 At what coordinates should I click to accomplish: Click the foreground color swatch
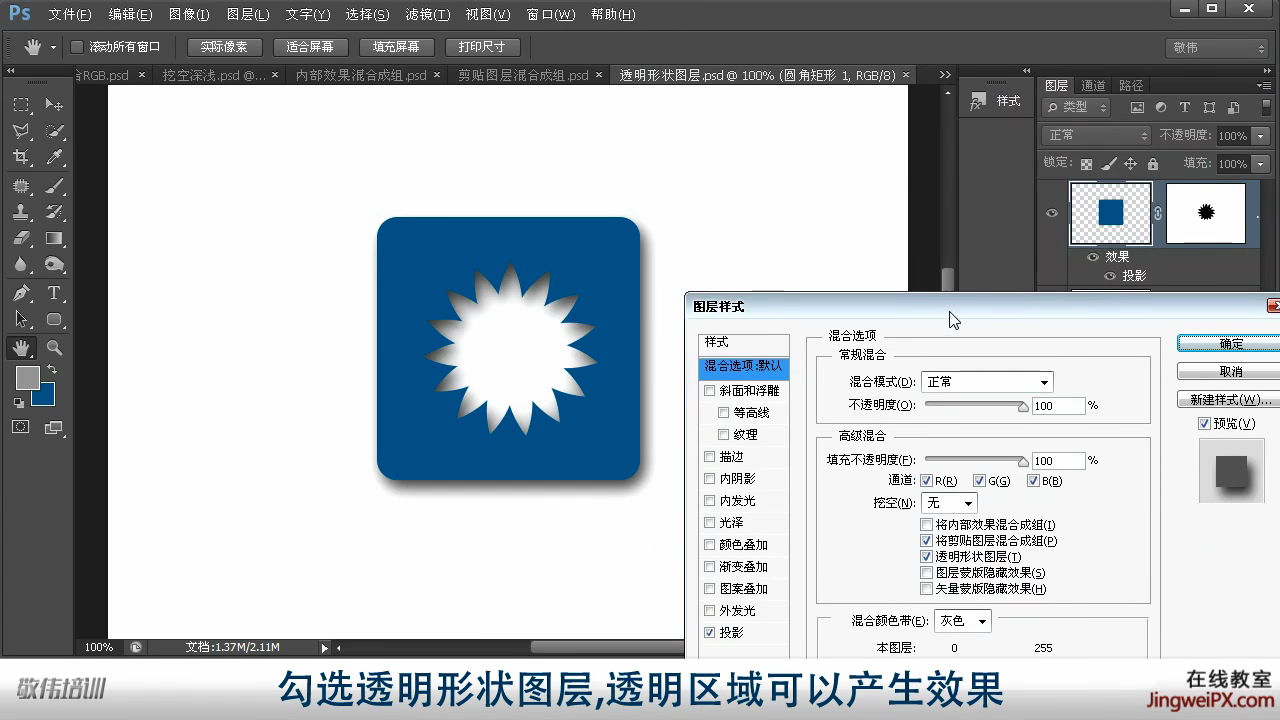pyautogui.click(x=27, y=378)
